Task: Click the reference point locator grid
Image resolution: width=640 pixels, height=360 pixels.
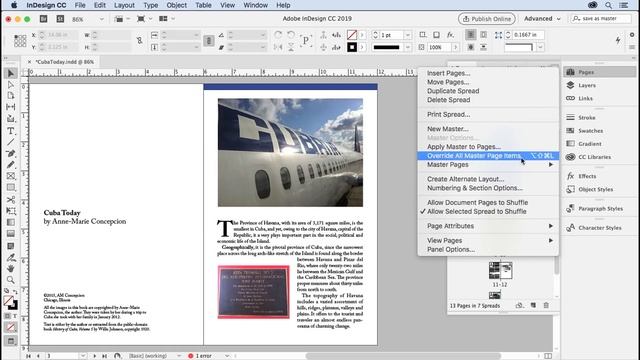Action: click(x=20, y=41)
